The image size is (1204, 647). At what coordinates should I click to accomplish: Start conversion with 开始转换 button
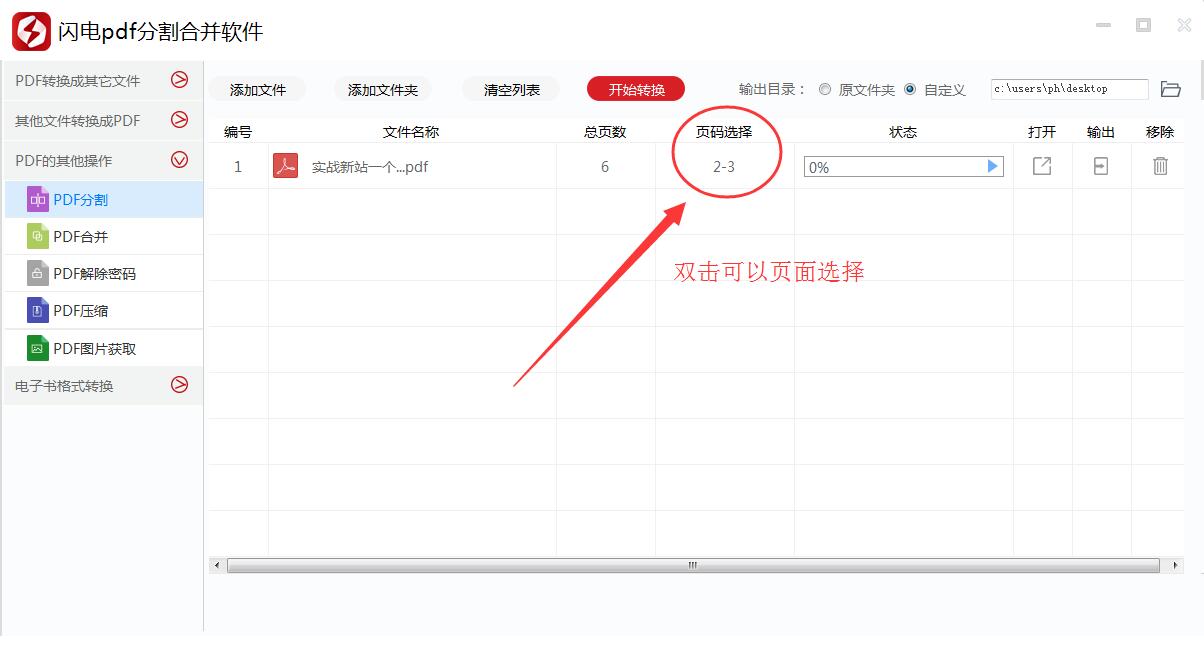pos(637,89)
